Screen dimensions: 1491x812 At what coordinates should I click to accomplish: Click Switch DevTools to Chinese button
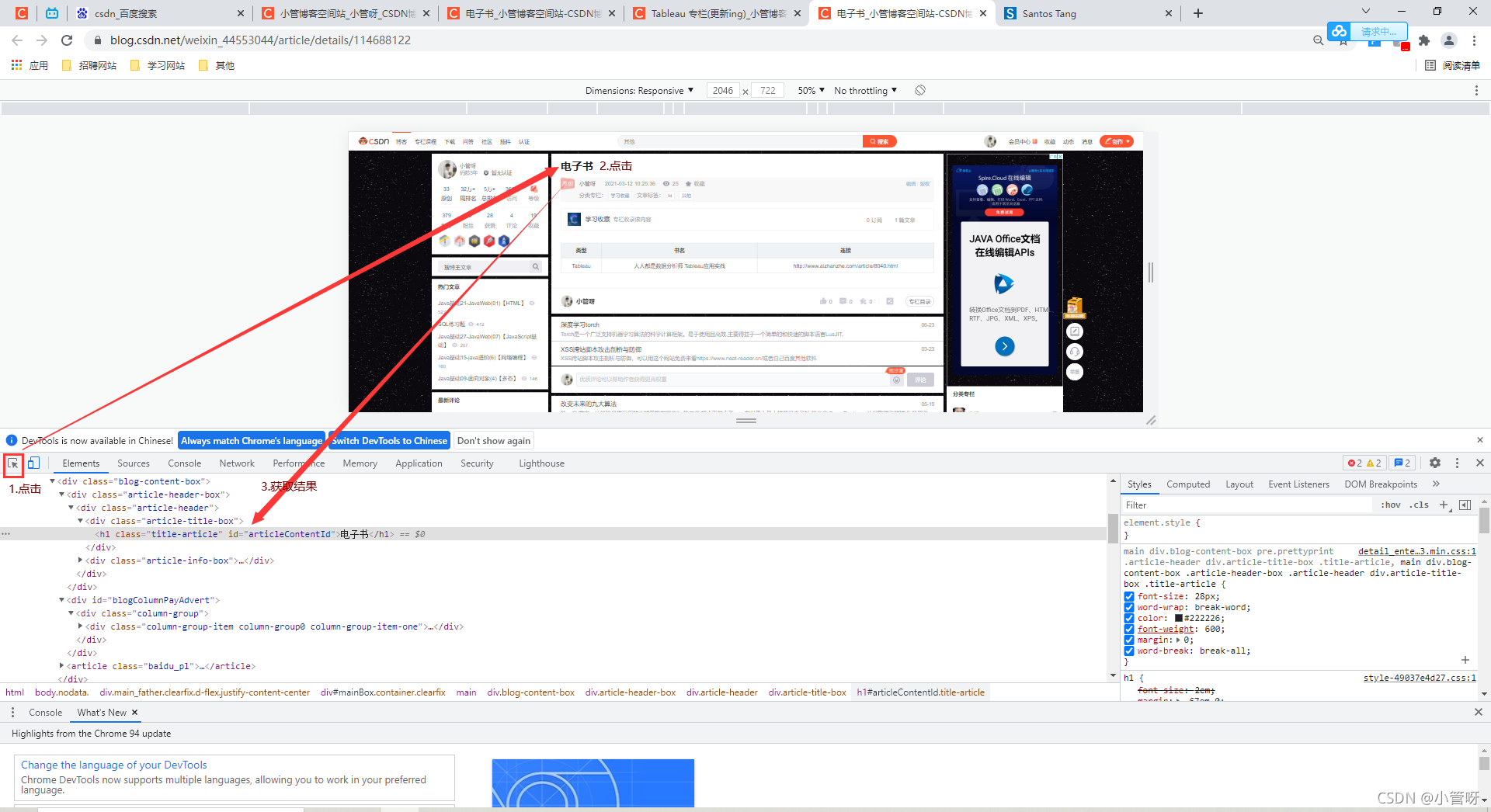pos(389,440)
